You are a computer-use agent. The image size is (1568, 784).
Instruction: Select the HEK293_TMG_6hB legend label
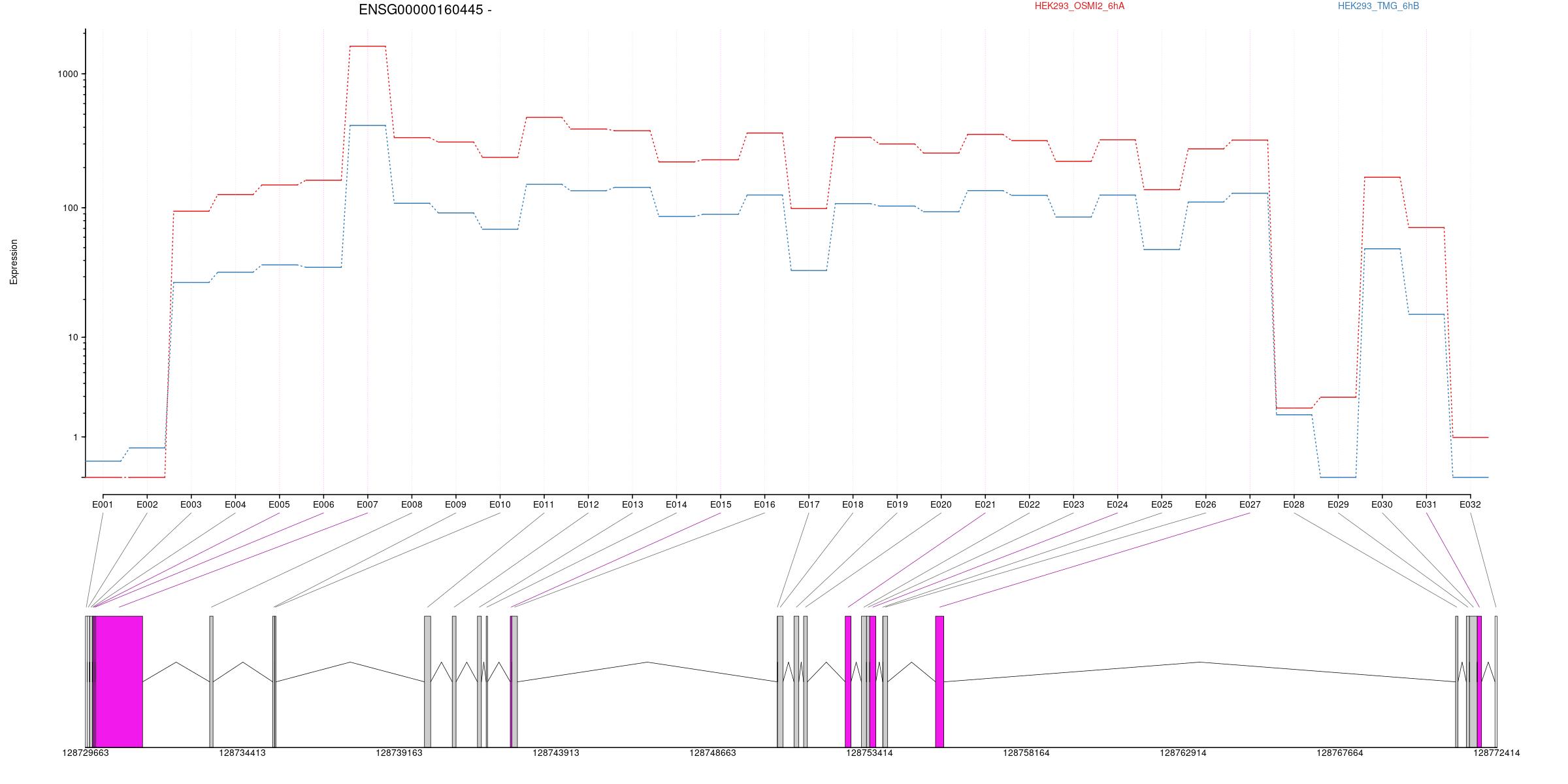[1379, 6]
